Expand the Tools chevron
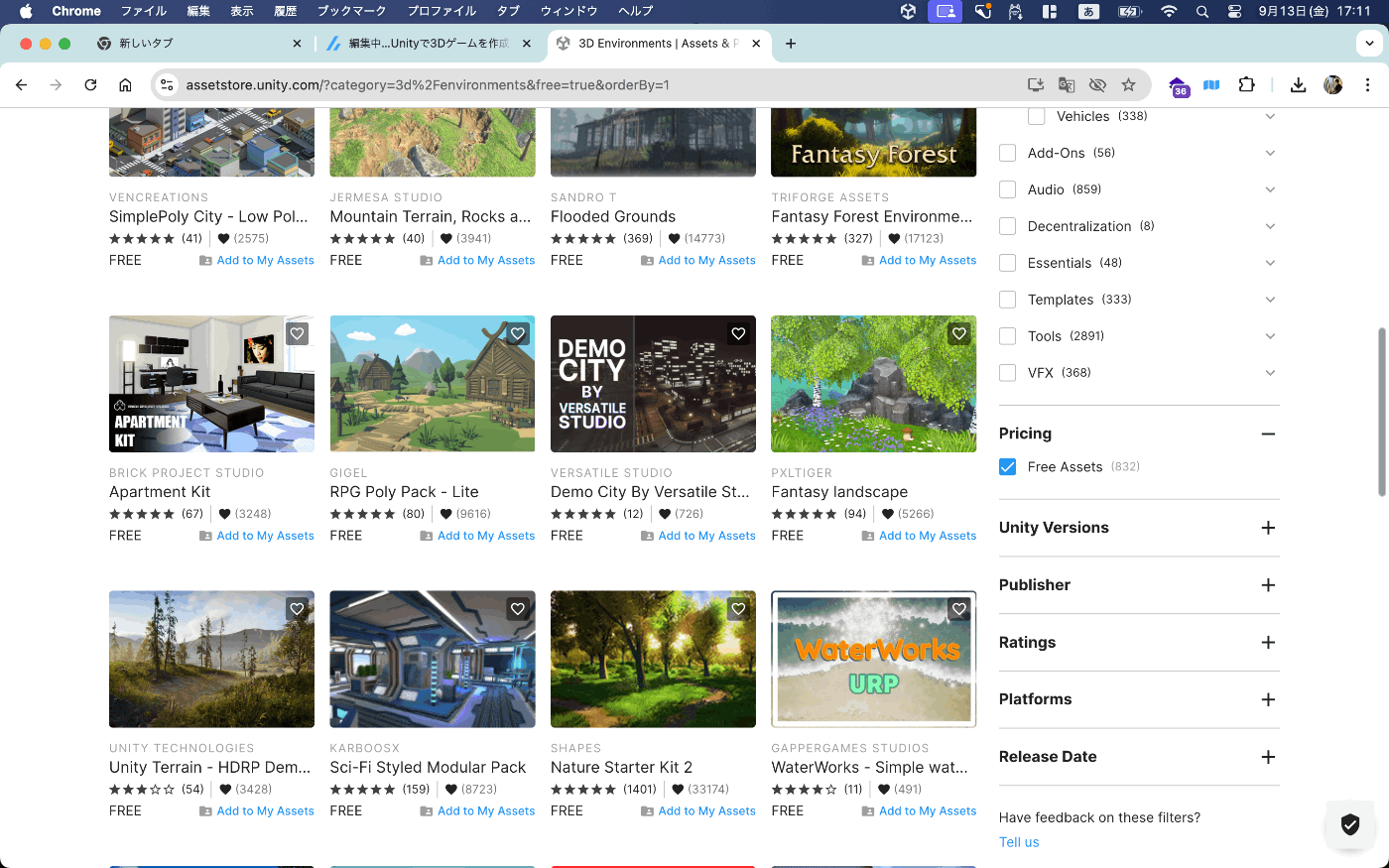 tap(1270, 336)
